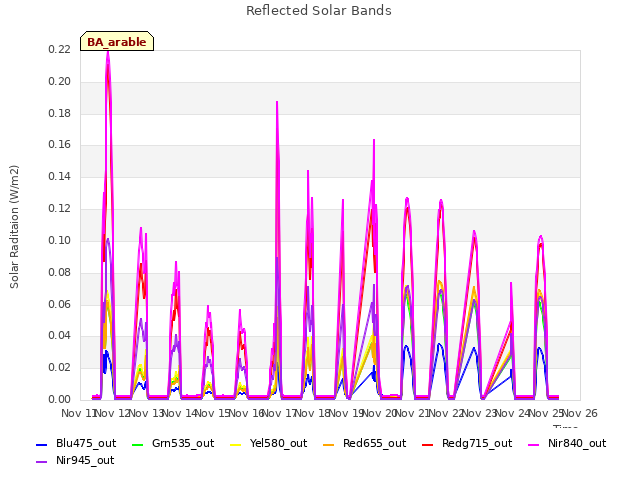Select the Grn535_out legend label
This screenshot has width=640, height=480.
183,444
